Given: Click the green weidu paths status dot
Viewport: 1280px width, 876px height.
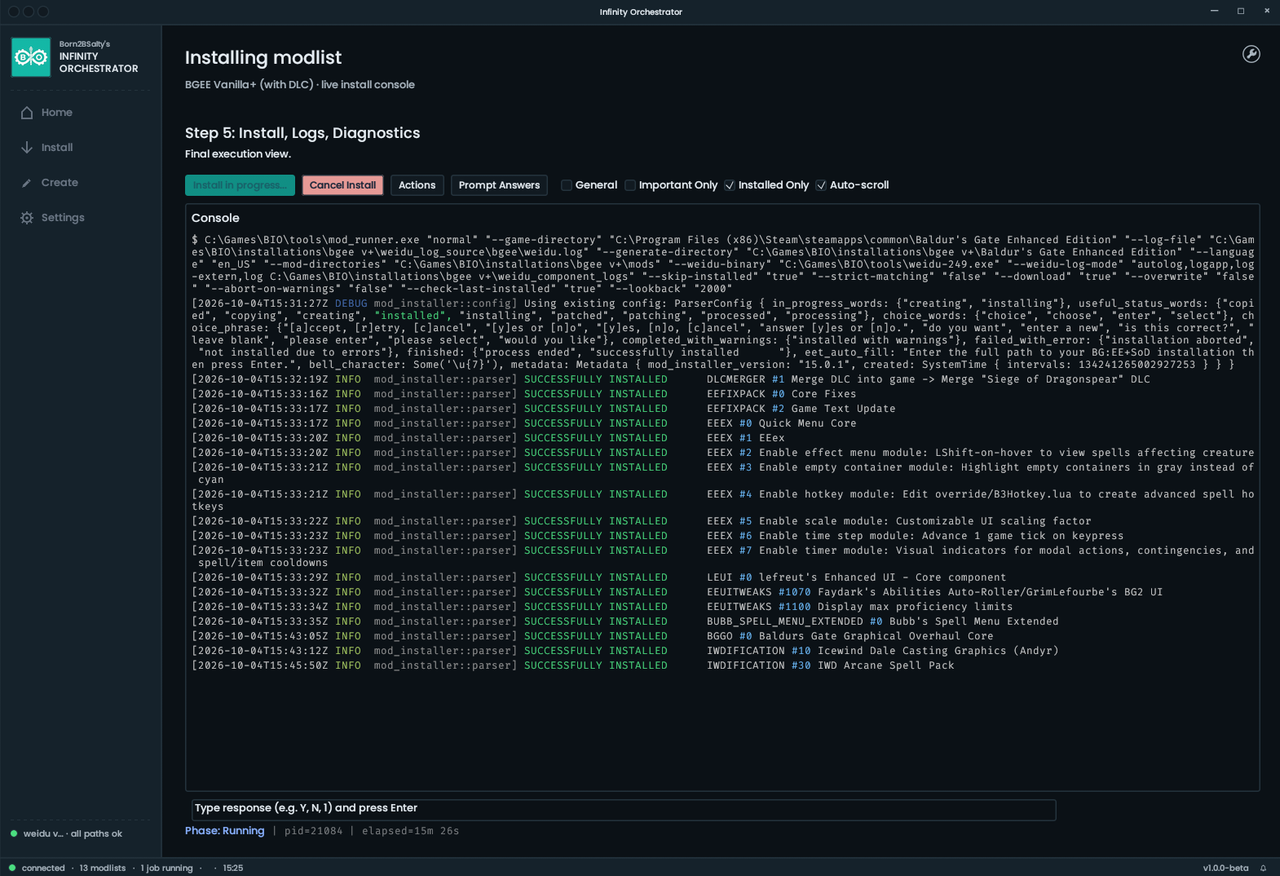Looking at the screenshot, I should (x=14, y=834).
